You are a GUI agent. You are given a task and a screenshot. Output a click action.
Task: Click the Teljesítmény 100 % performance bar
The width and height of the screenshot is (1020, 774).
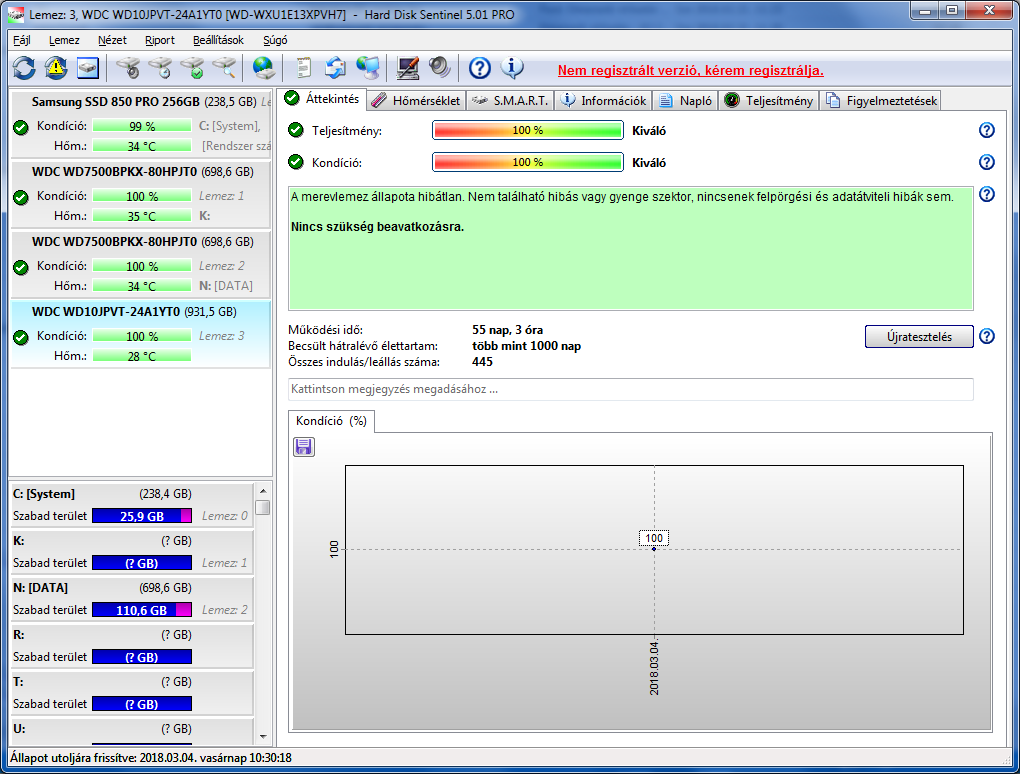528,130
